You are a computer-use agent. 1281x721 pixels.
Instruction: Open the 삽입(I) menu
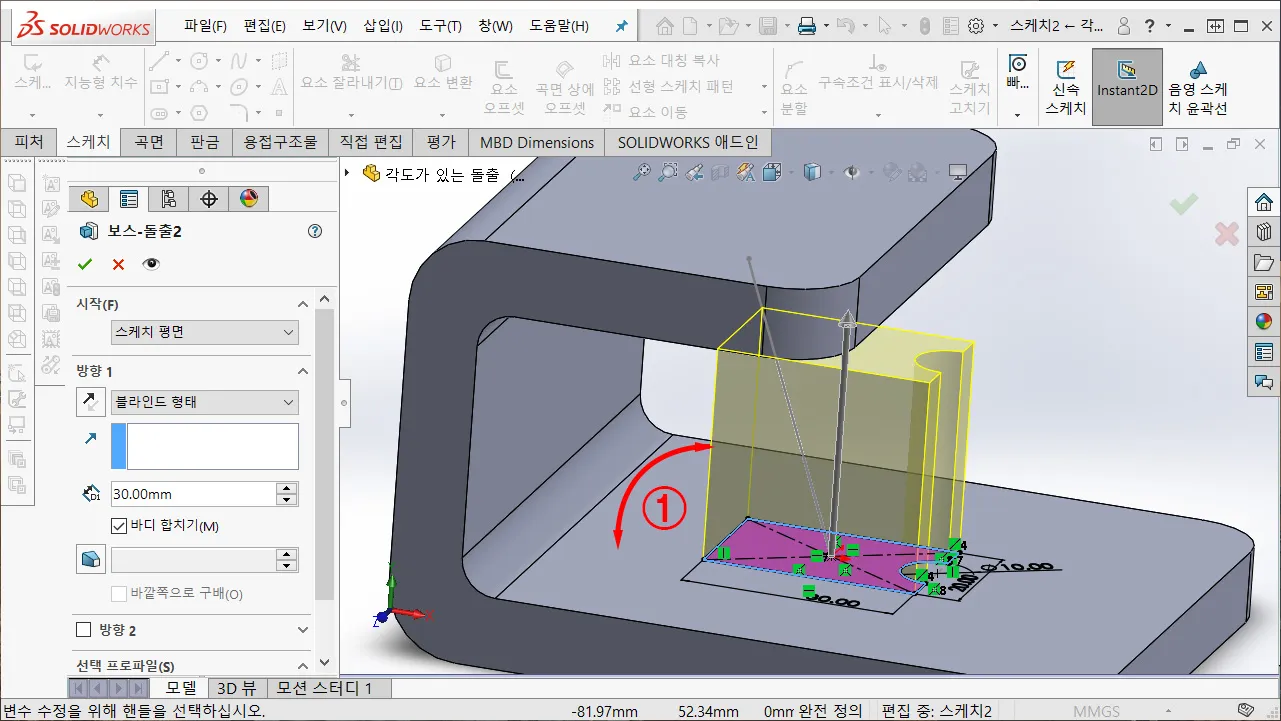383,26
